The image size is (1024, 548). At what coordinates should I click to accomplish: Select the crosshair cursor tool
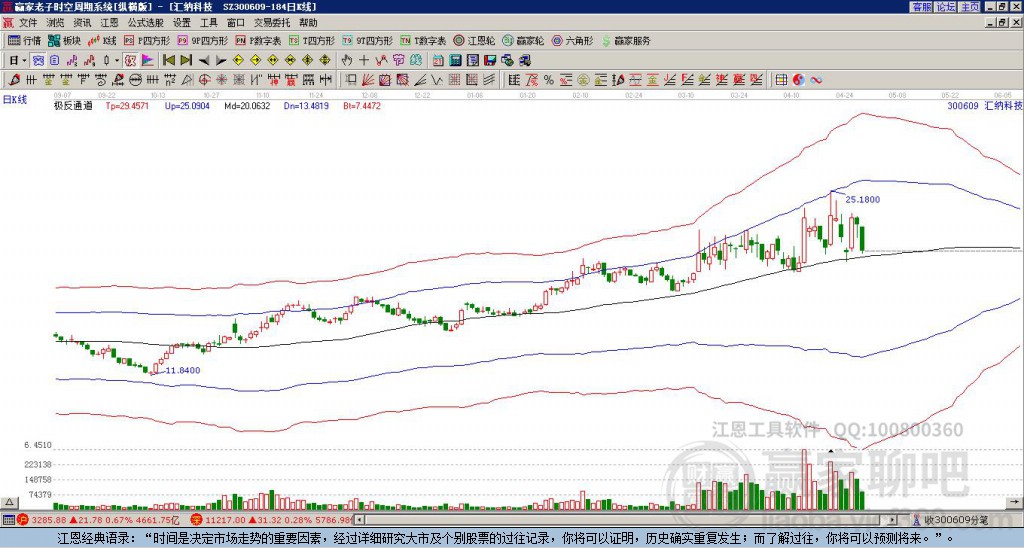click(364, 61)
